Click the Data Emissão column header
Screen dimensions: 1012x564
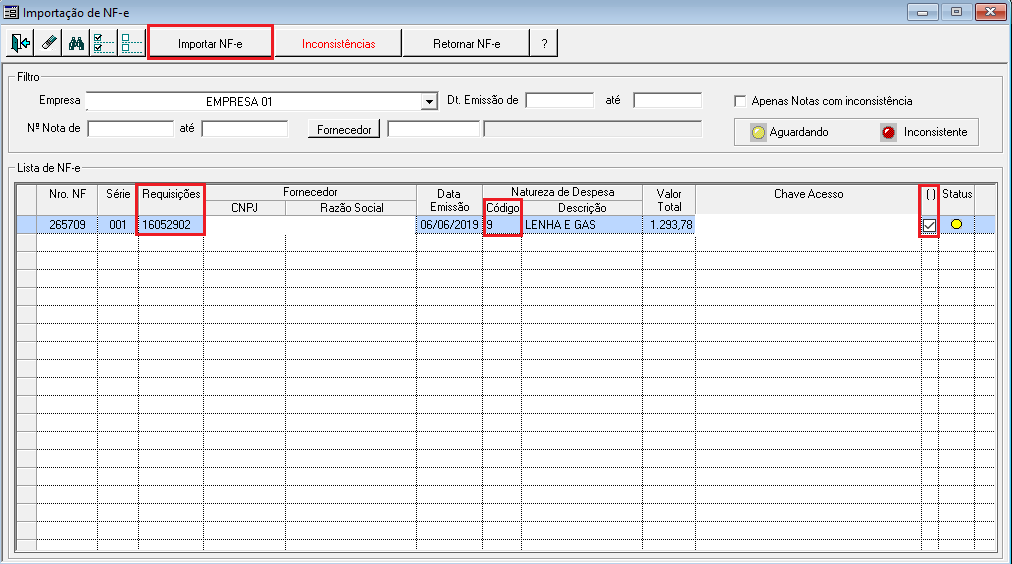tap(449, 200)
